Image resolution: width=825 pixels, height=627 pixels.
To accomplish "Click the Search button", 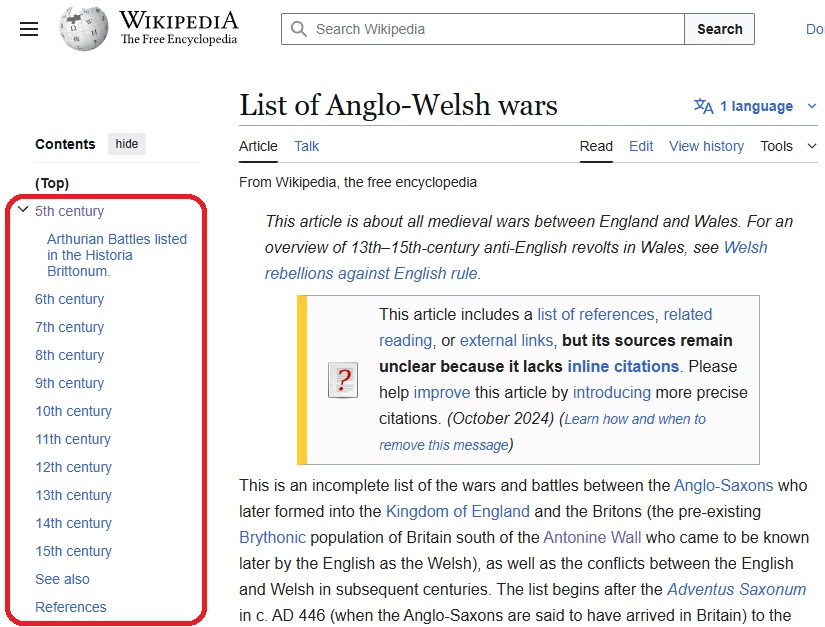I will pyautogui.click(x=719, y=29).
